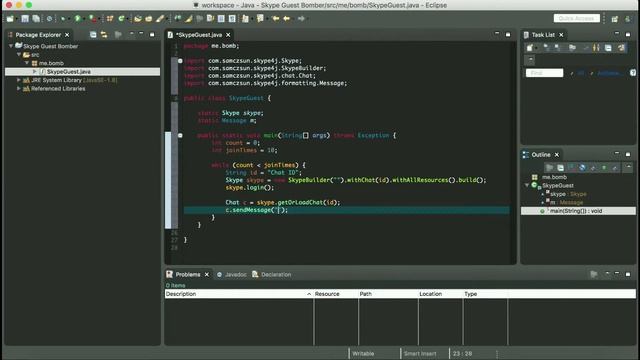The width and height of the screenshot is (640, 360).
Task: Switch to the Java perspective icon
Action: (x=628, y=19)
